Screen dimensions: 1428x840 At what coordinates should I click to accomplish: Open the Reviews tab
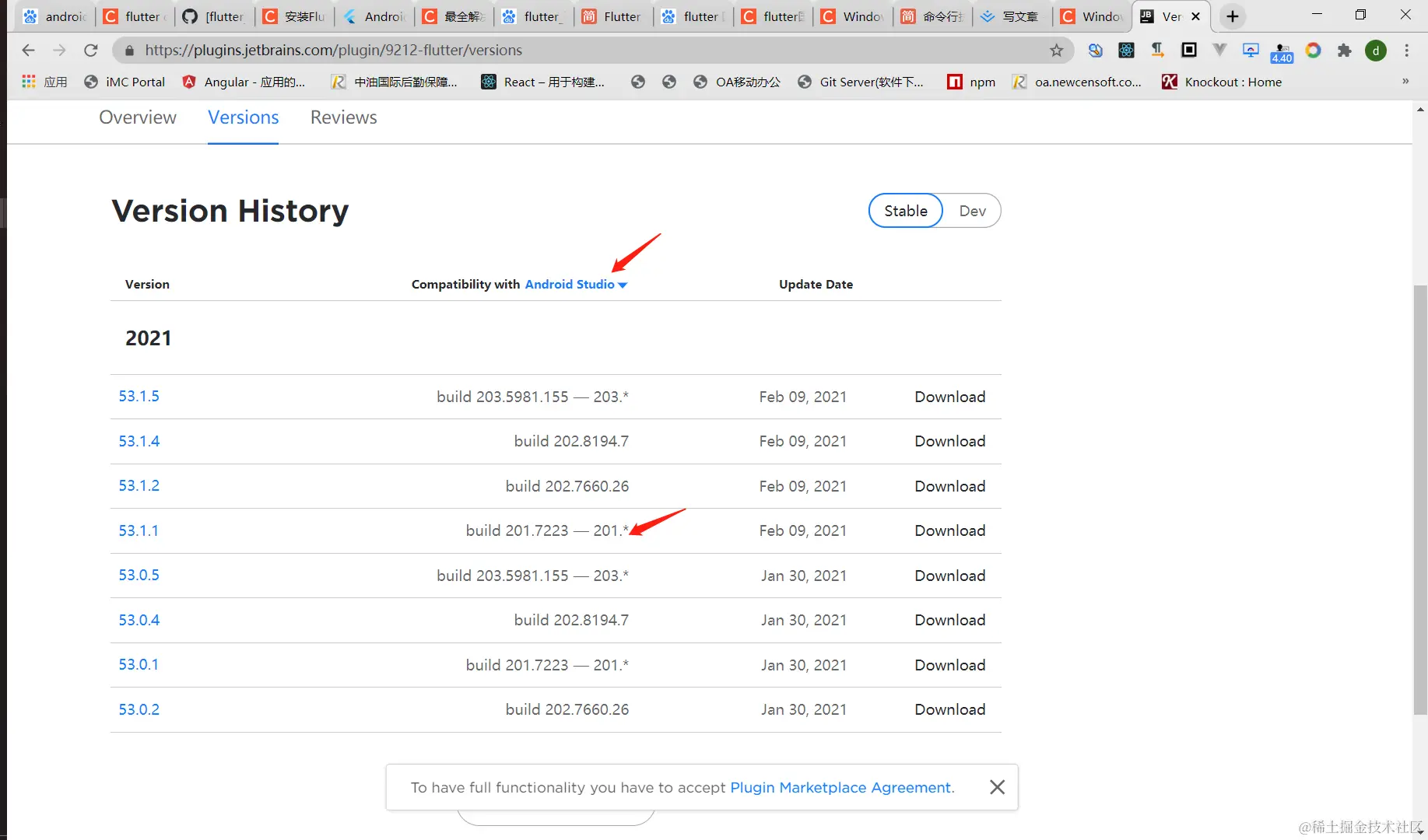(343, 117)
